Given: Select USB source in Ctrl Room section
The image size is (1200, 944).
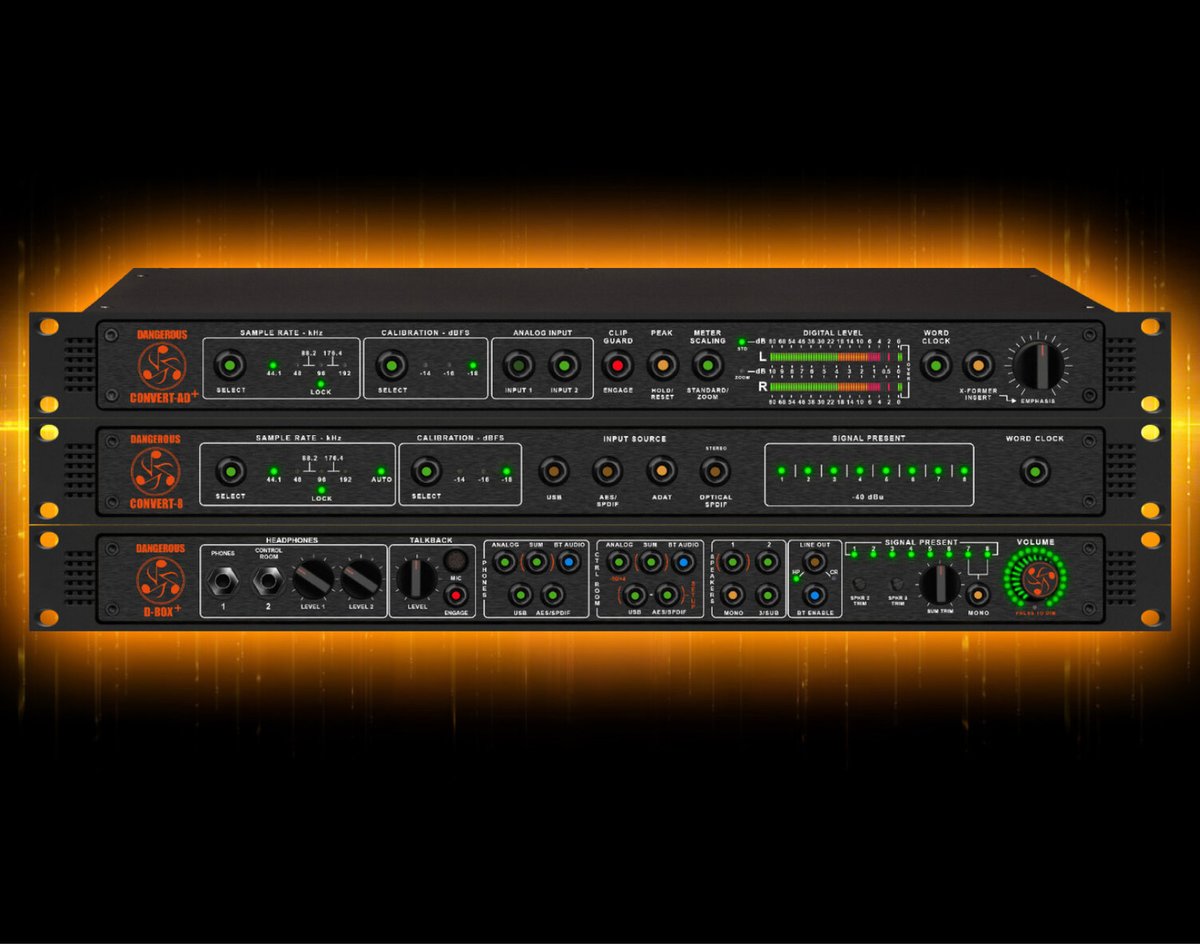Looking at the screenshot, I should pyautogui.click(x=633, y=595).
